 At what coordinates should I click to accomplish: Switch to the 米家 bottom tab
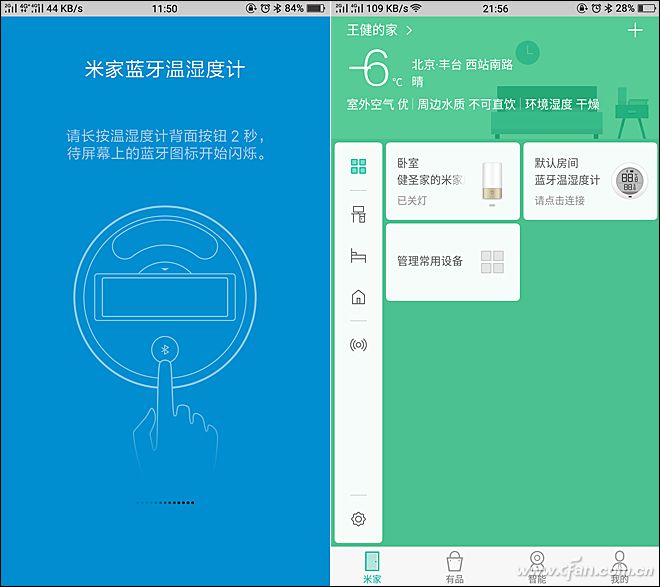pyautogui.click(x=372, y=567)
